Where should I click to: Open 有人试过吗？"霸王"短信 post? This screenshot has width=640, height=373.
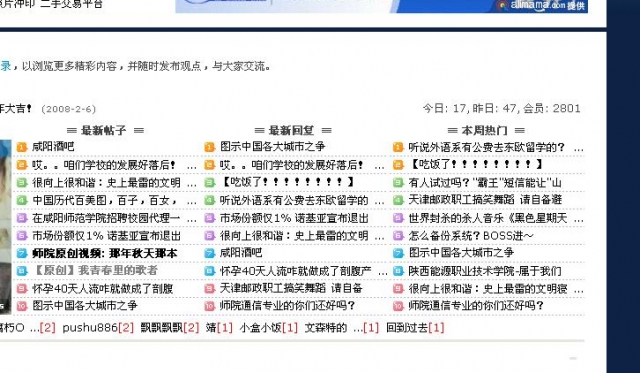coord(485,182)
